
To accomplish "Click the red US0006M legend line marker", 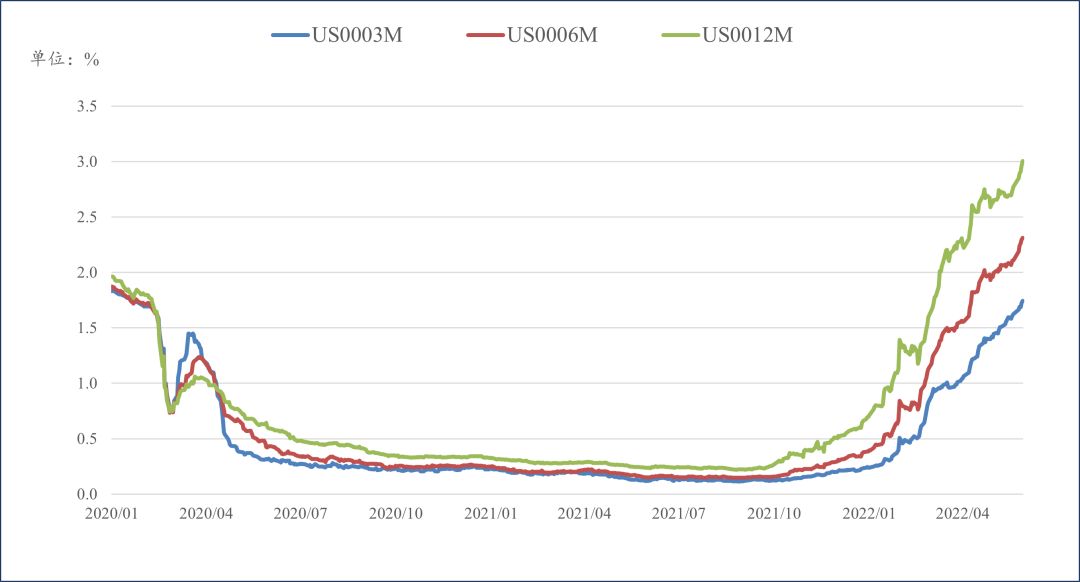I will click(x=485, y=36).
